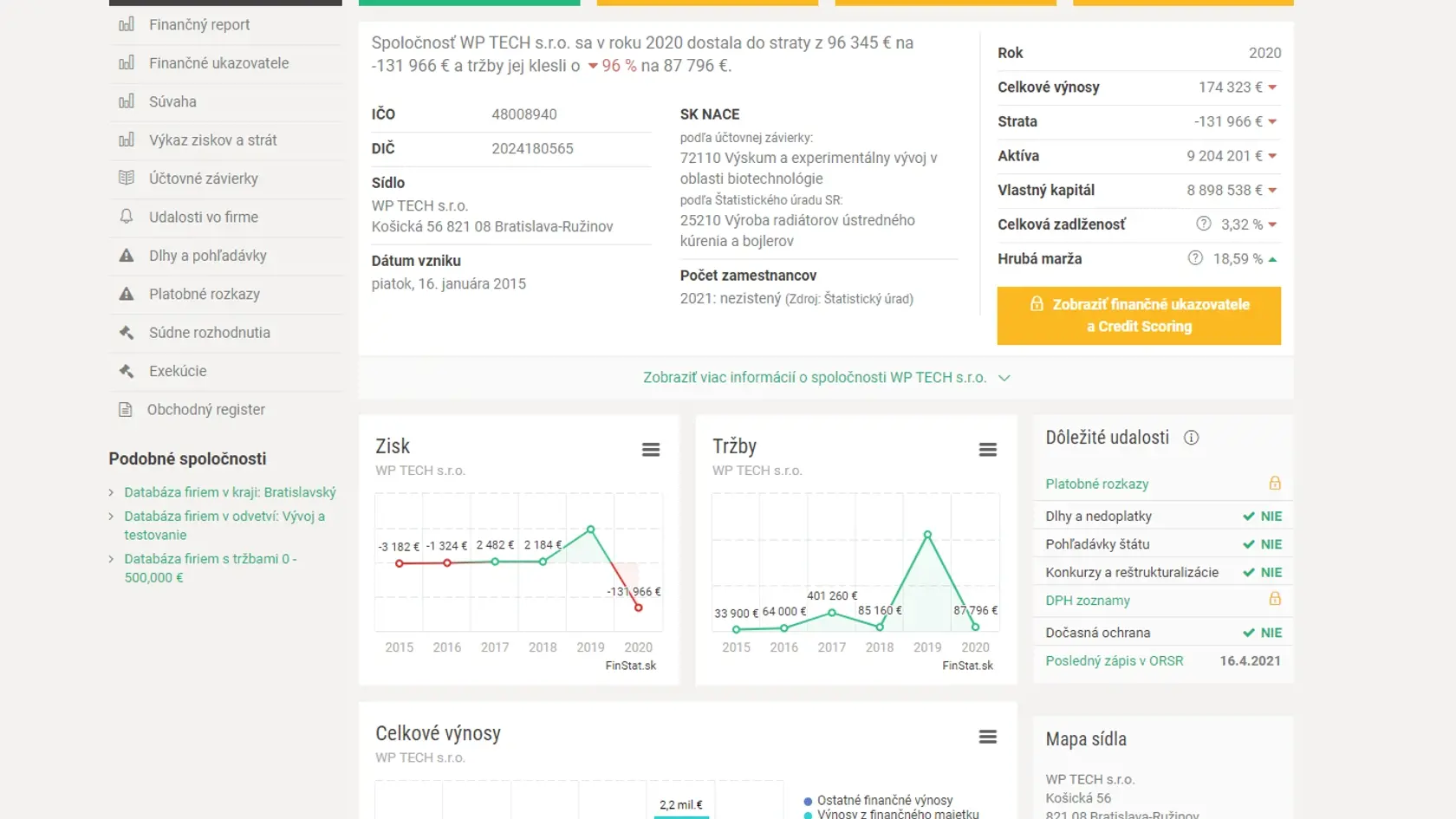
Task: Open Databáza firiem s tržbami link
Action: (211, 568)
